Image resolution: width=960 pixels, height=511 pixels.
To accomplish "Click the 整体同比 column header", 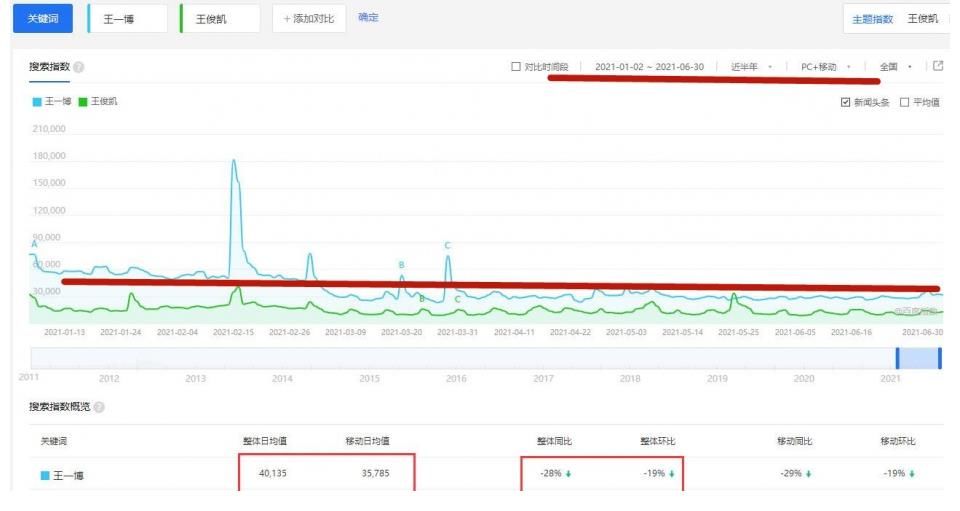I will 554,441.
